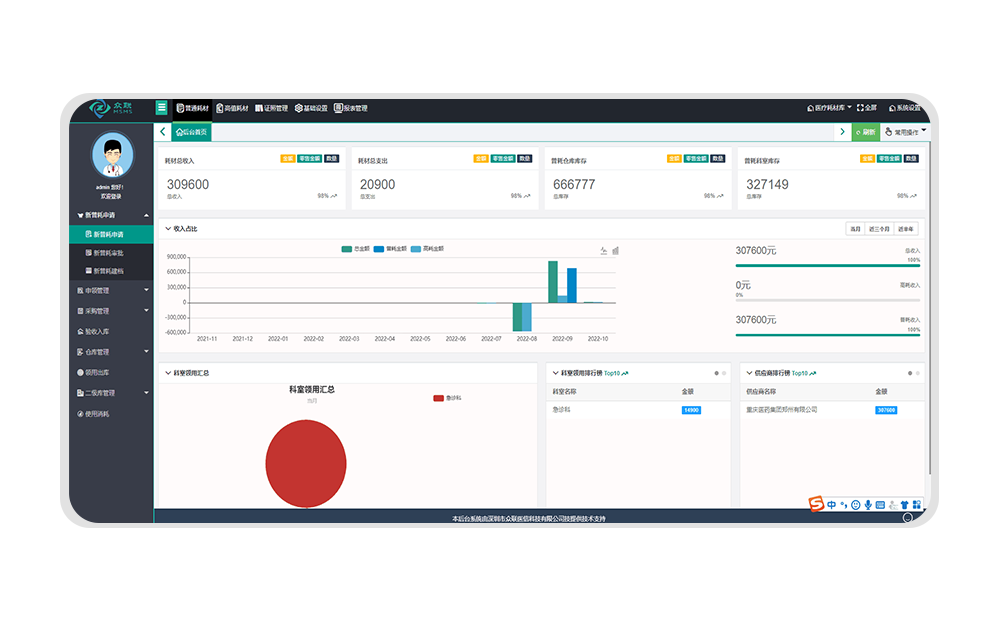Viewport: 1000px width, 620px height.
Task: Click the admin doctor avatar
Action: point(112,155)
